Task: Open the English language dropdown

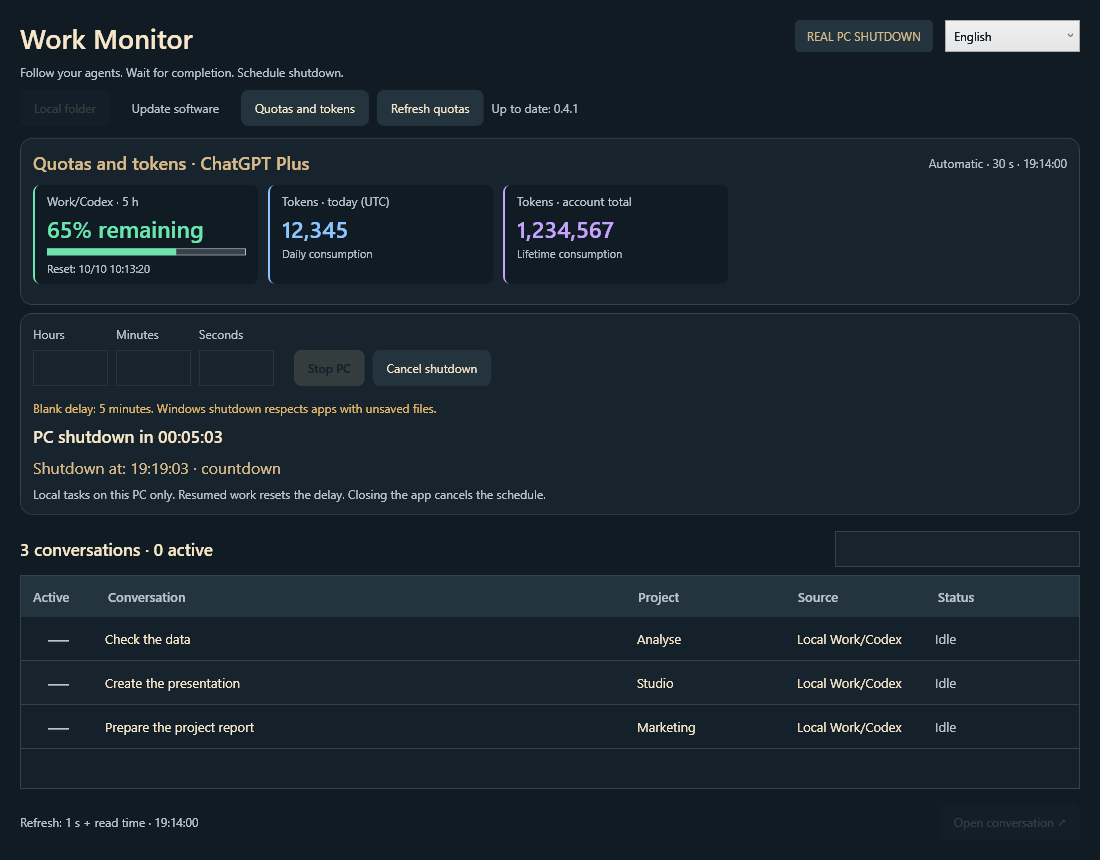Action: [x=1012, y=36]
